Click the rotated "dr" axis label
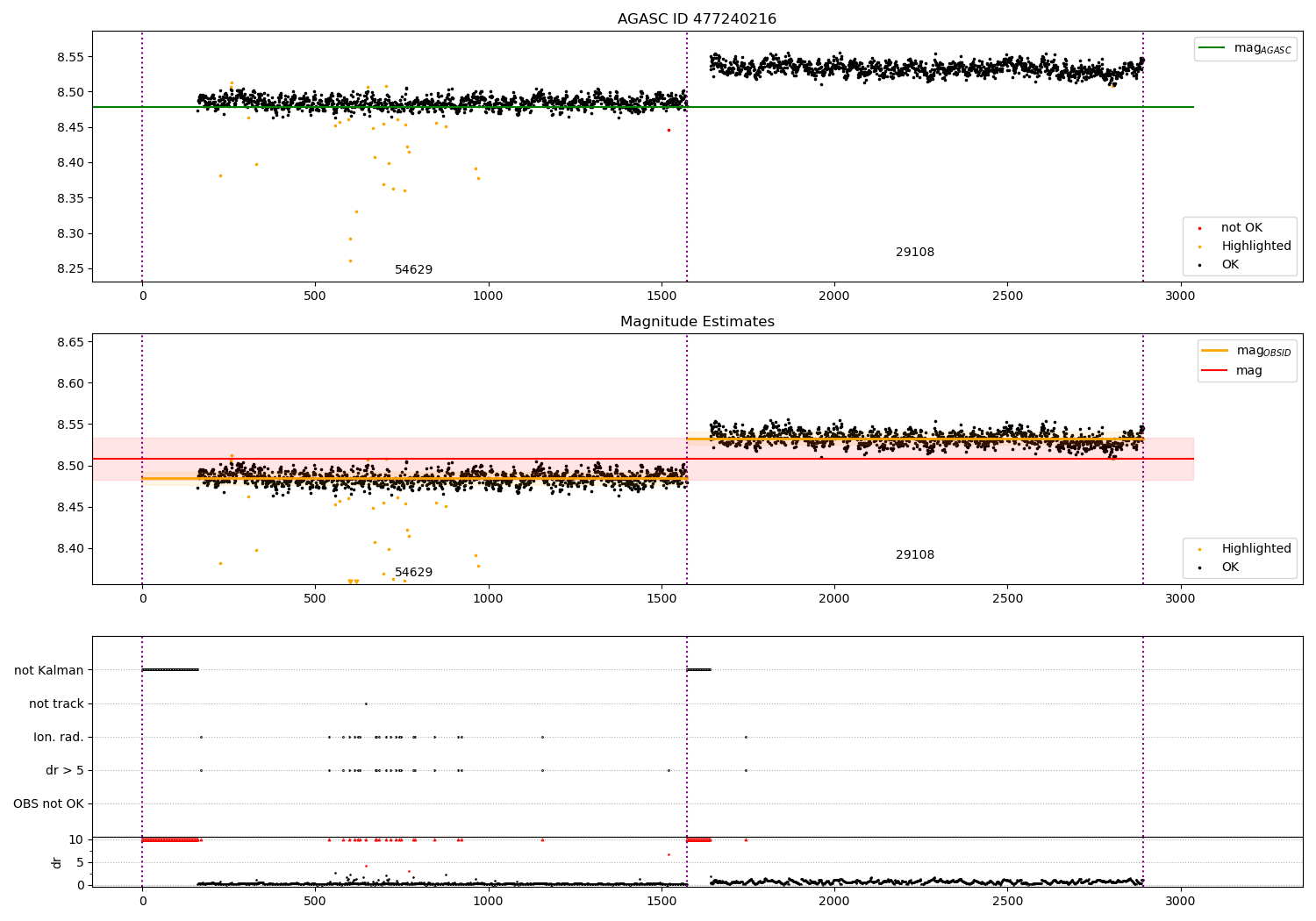 57,863
